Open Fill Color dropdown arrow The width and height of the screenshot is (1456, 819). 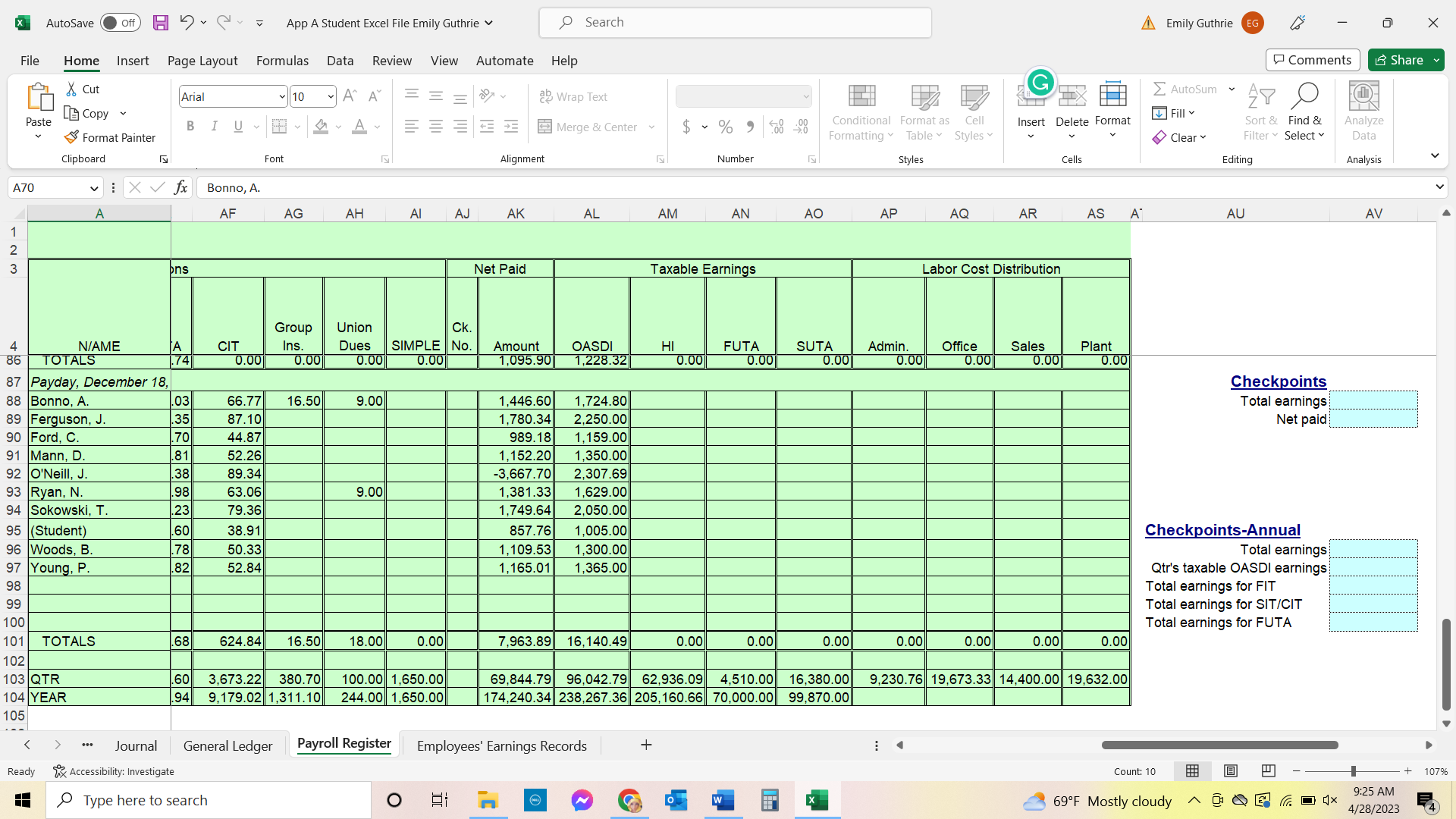[338, 127]
